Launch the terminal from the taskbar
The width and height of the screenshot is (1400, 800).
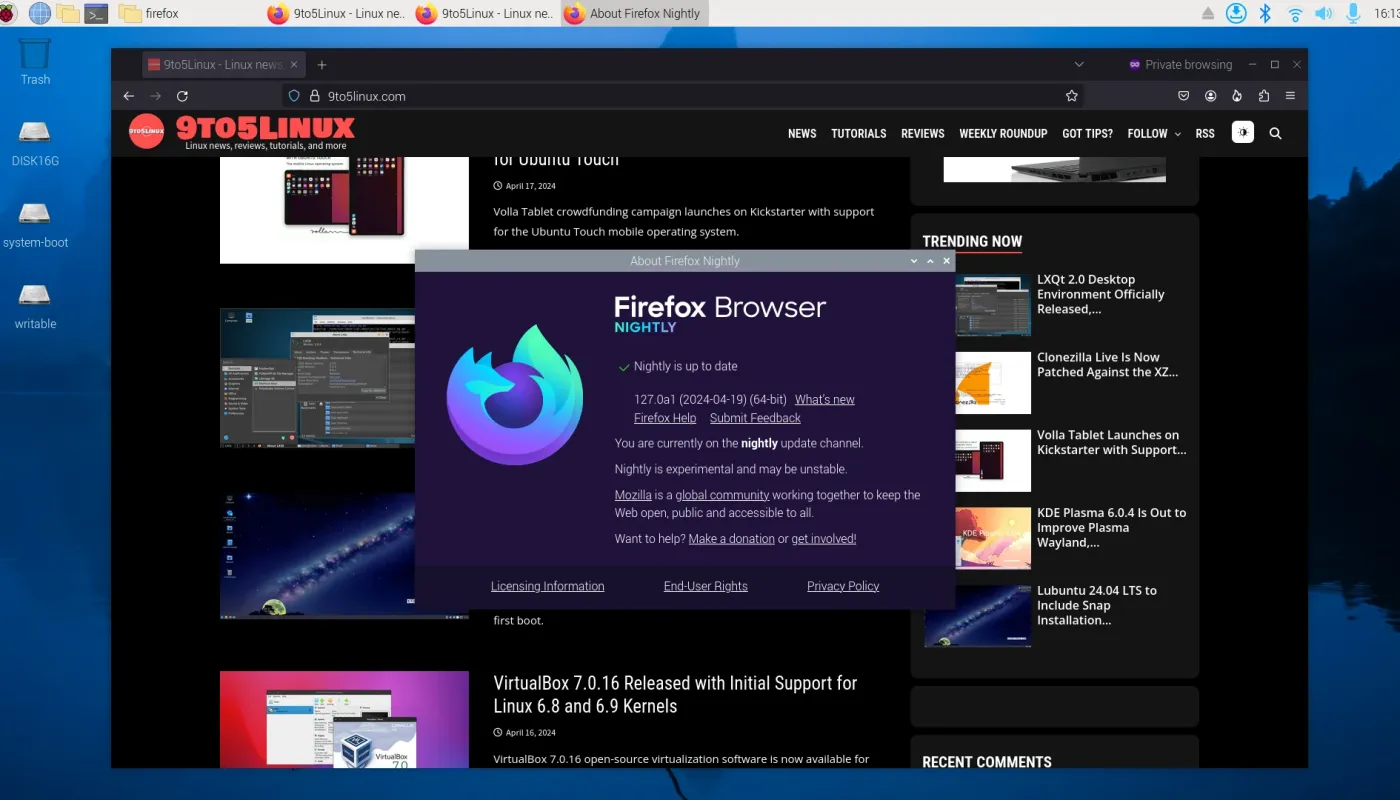96,13
